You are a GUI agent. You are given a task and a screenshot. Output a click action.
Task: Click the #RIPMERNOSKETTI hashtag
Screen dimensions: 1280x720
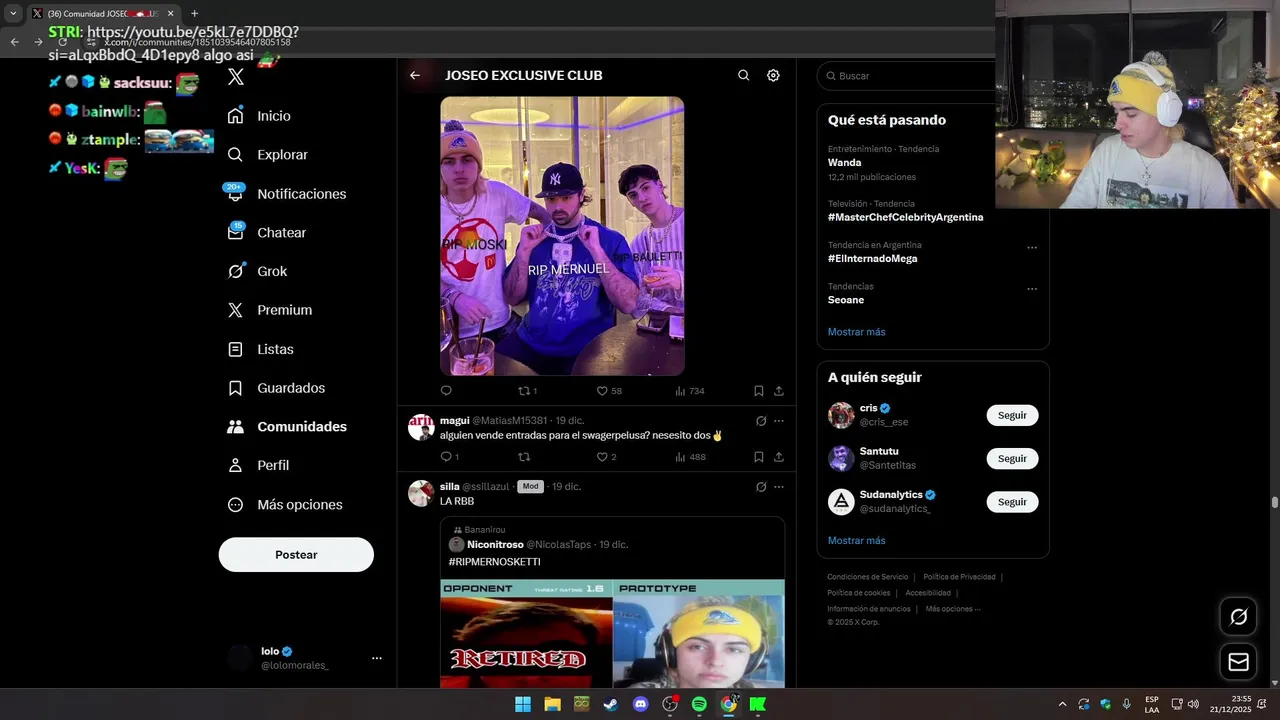point(494,562)
